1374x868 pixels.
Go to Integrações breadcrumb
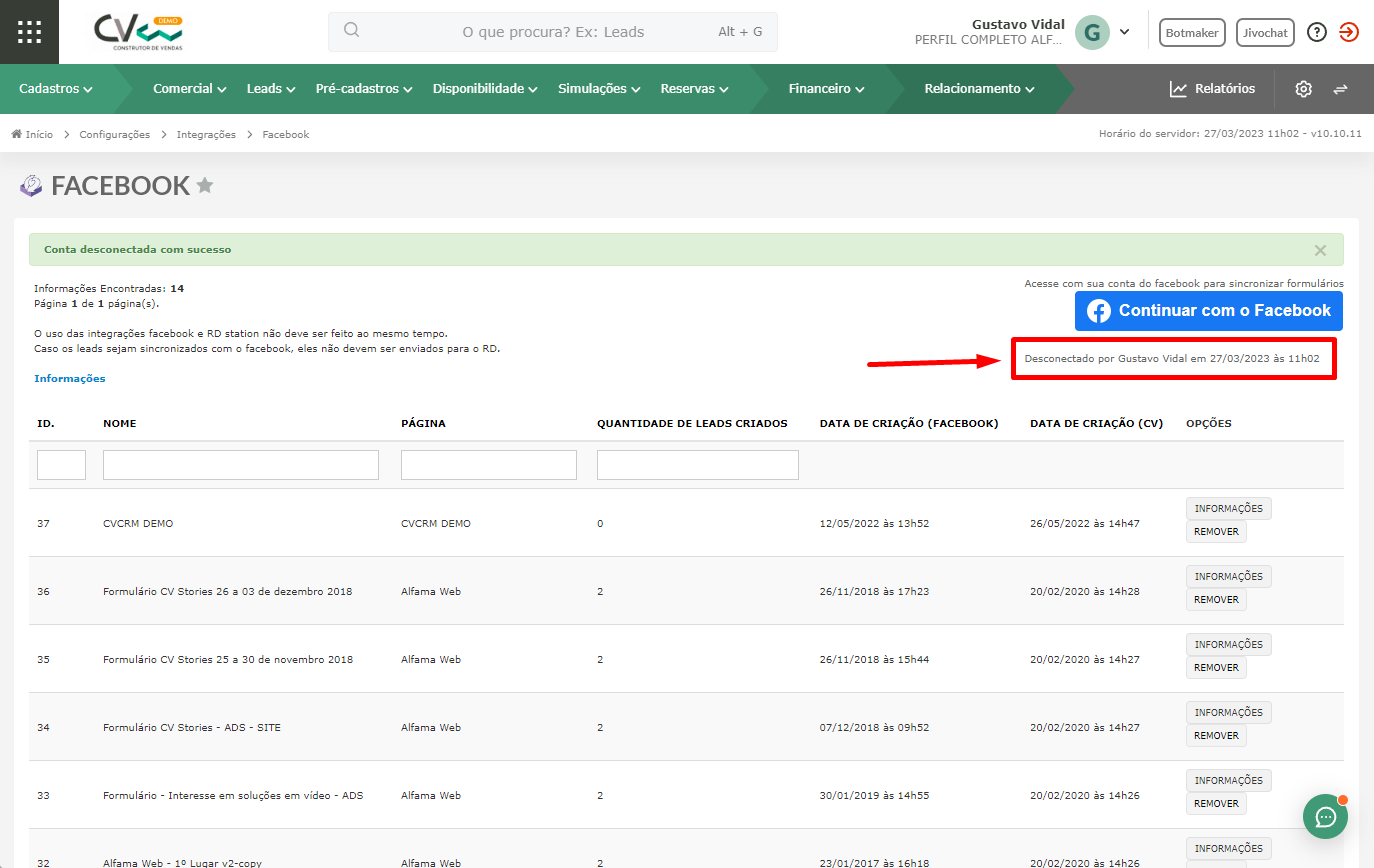(206, 134)
